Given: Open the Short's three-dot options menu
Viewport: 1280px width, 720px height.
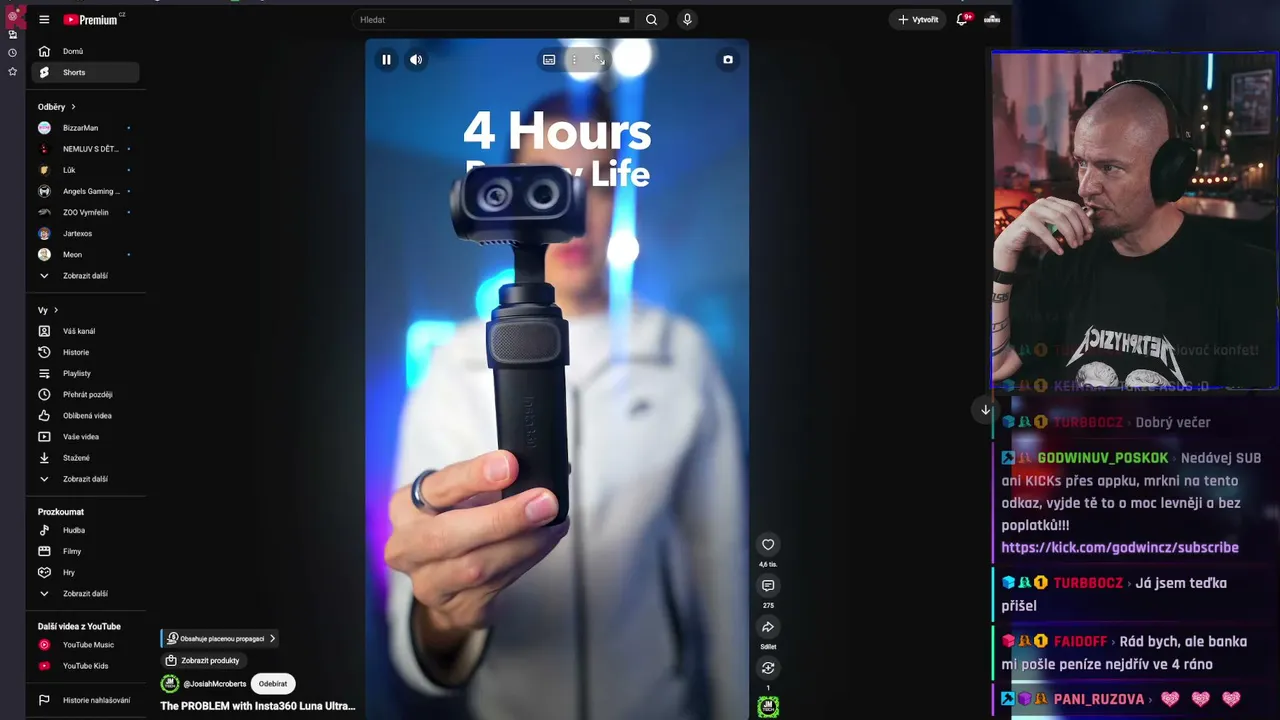Looking at the screenshot, I should (x=574, y=60).
